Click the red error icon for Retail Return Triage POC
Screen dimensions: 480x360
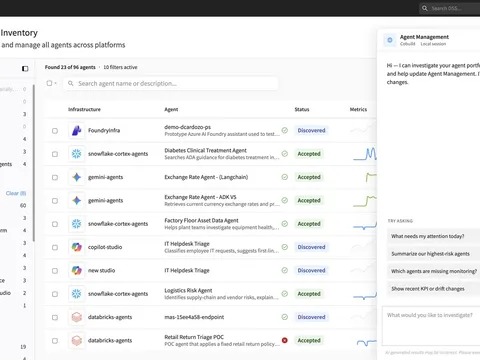(285, 340)
